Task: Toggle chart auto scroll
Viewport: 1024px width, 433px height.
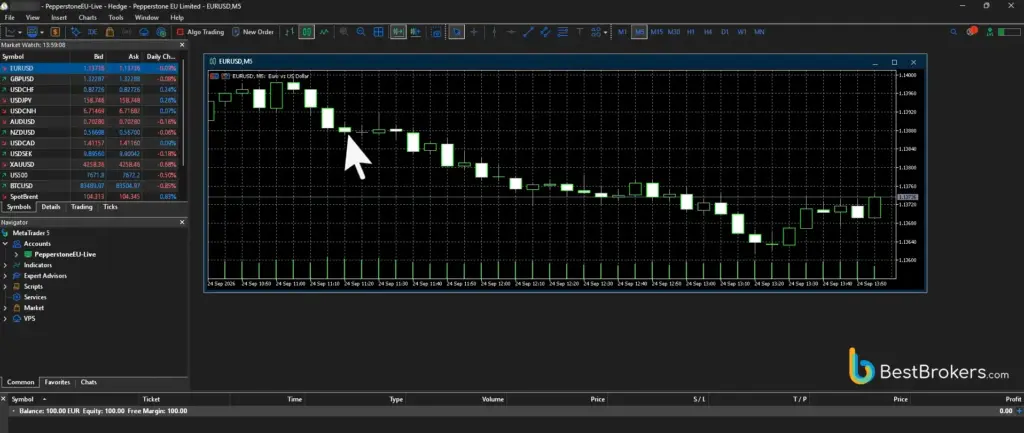Action: coord(398,31)
